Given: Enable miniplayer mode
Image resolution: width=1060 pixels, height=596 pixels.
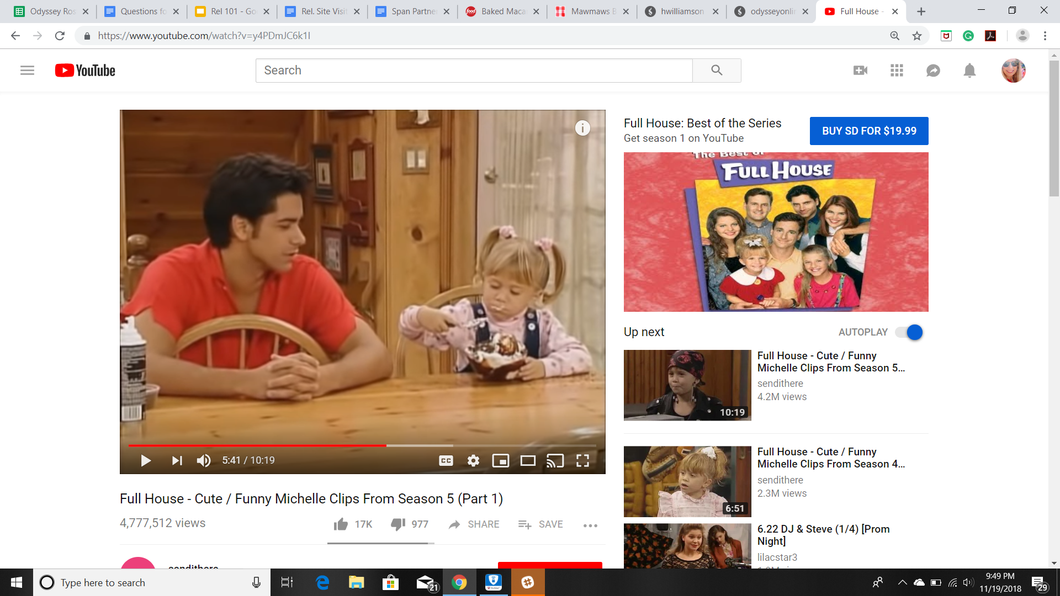Looking at the screenshot, I should coord(501,461).
